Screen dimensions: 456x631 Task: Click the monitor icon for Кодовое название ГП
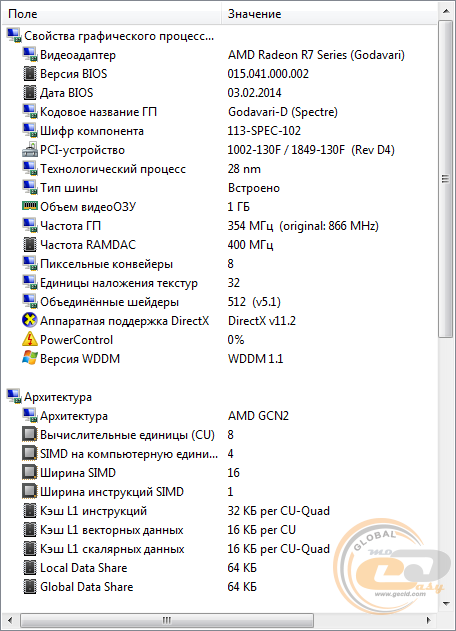[x=30, y=111]
